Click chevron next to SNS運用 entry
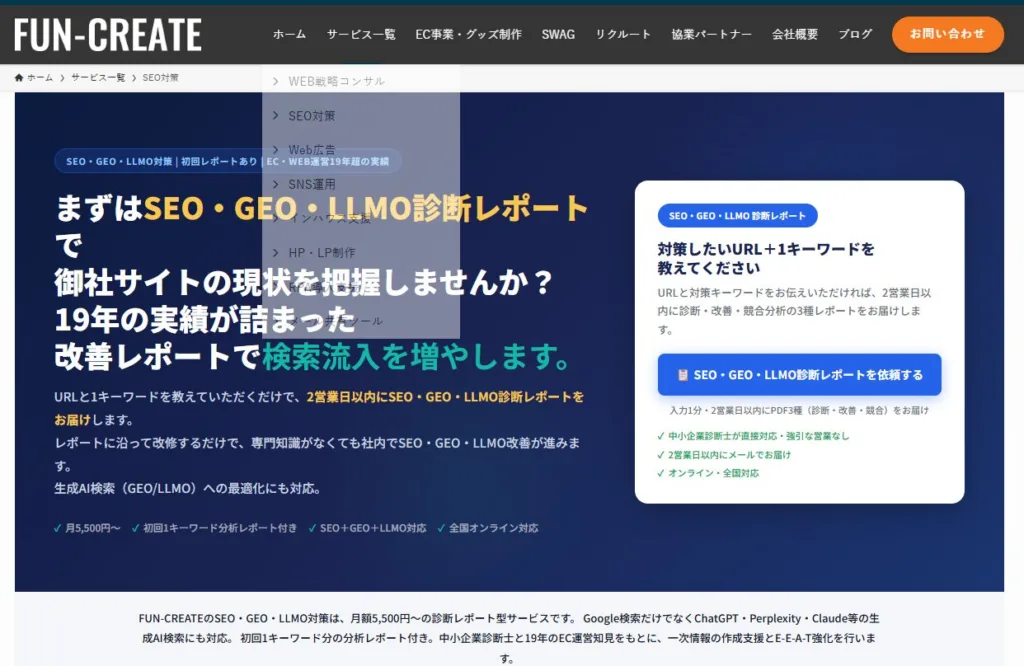 (x=276, y=184)
